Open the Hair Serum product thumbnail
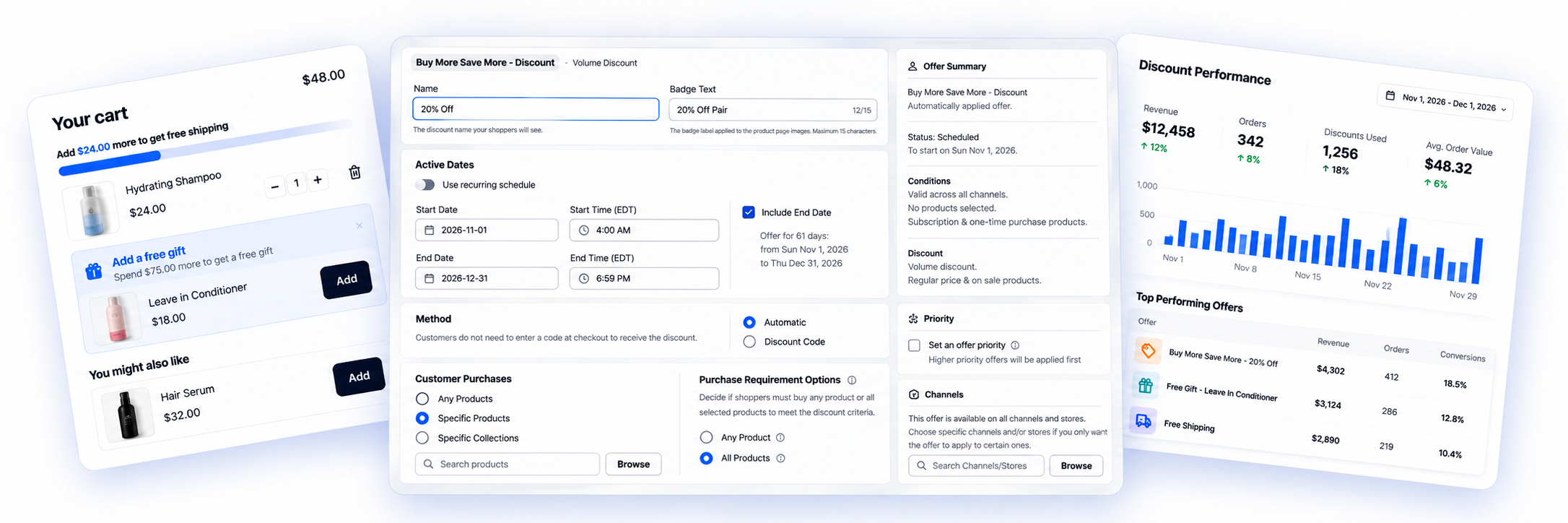The image size is (1568, 523). click(x=128, y=415)
